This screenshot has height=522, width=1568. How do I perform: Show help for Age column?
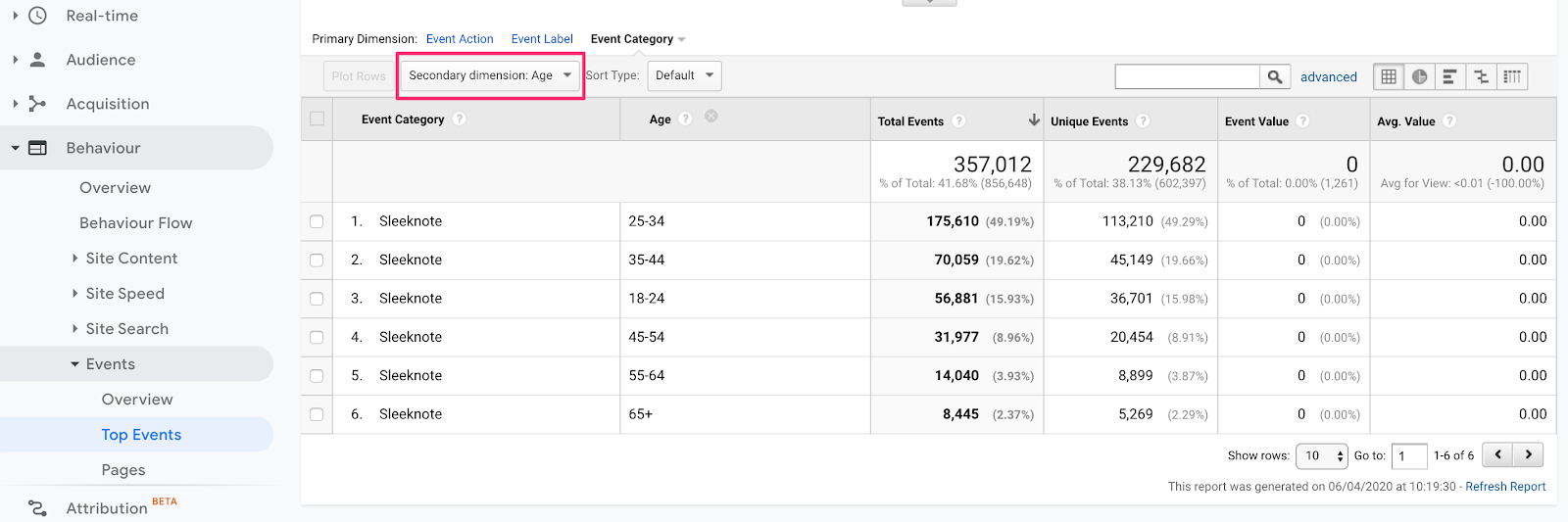tap(685, 119)
